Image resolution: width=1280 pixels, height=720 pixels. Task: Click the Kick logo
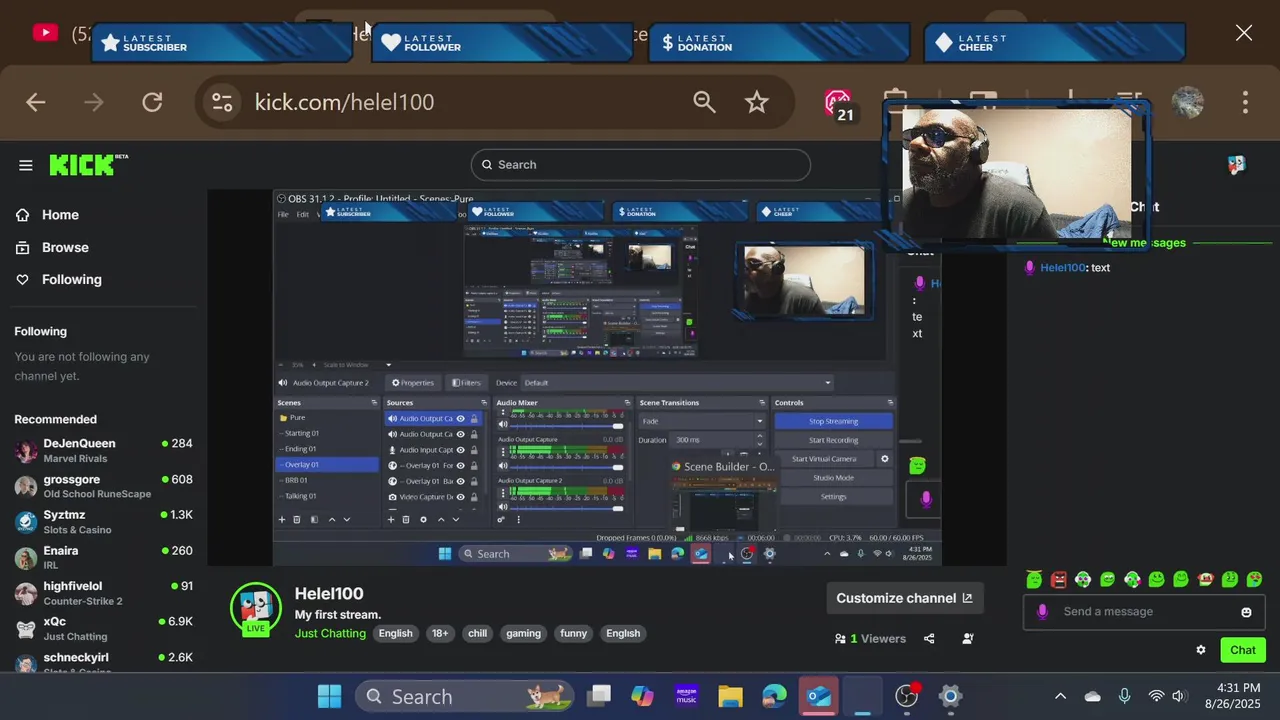pyautogui.click(x=88, y=165)
